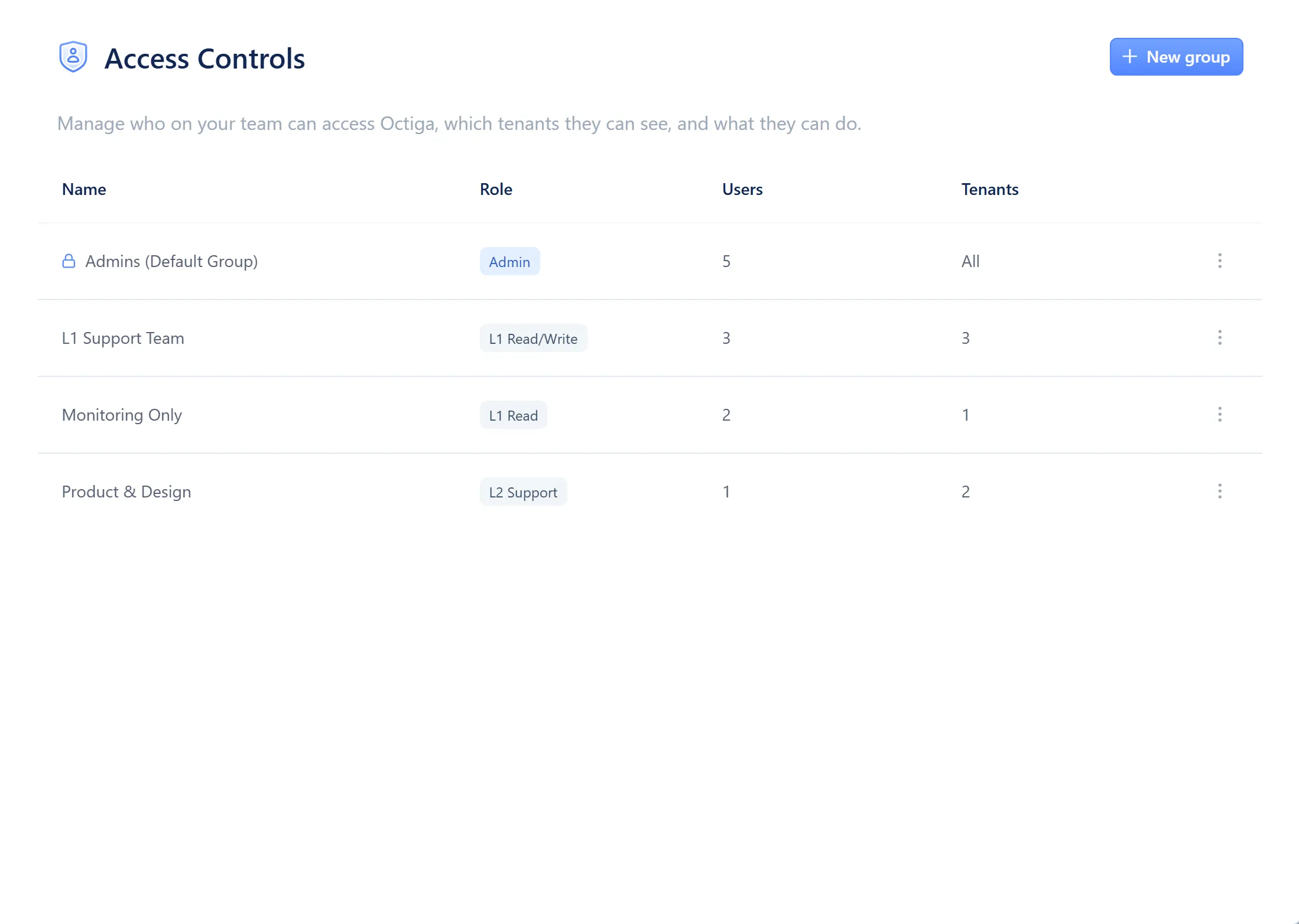1299x924 pixels.
Task: Click the Users count for Monitoring Only
Action: tap(726, 415)
